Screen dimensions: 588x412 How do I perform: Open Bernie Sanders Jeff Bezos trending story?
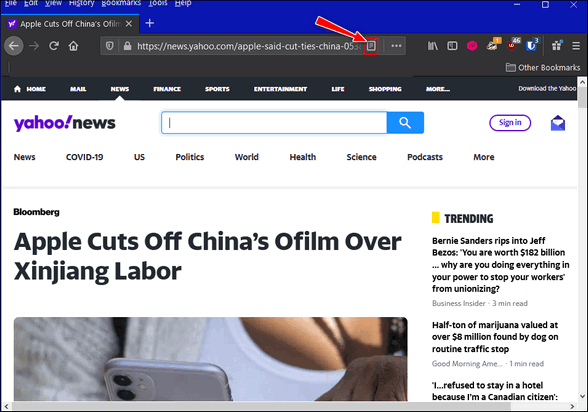(500, 265)
